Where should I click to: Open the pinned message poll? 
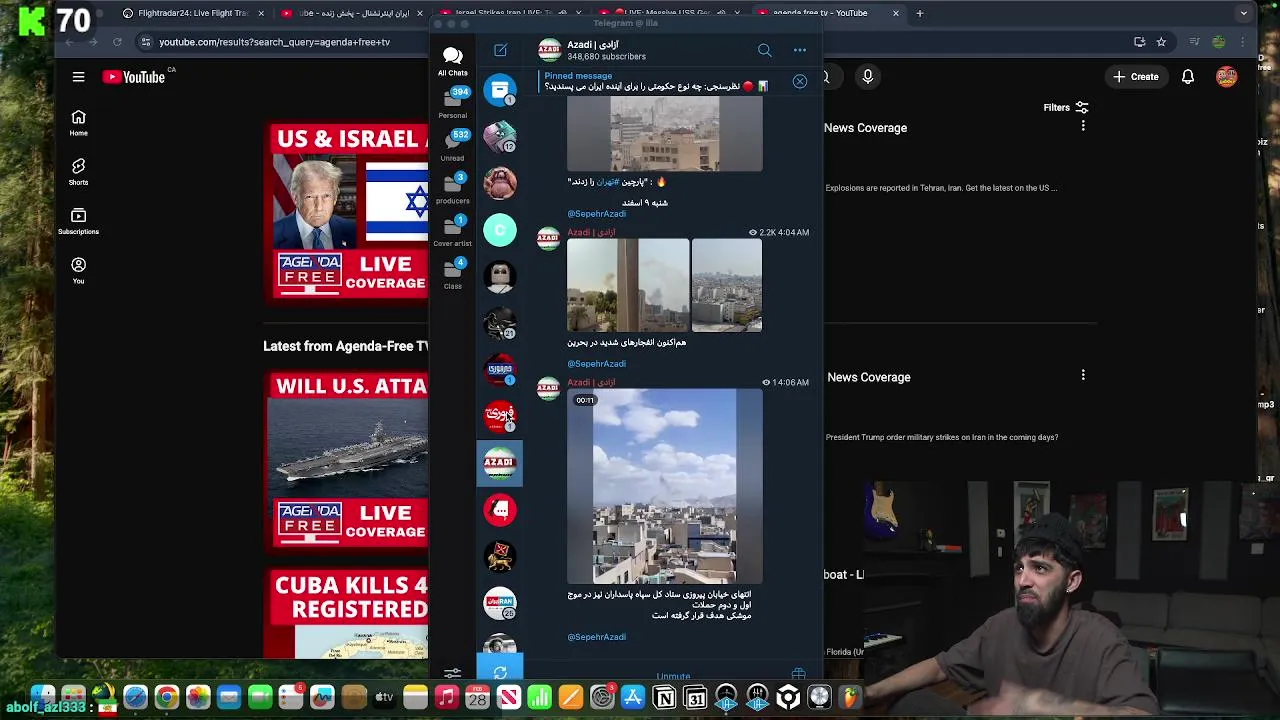656,81
